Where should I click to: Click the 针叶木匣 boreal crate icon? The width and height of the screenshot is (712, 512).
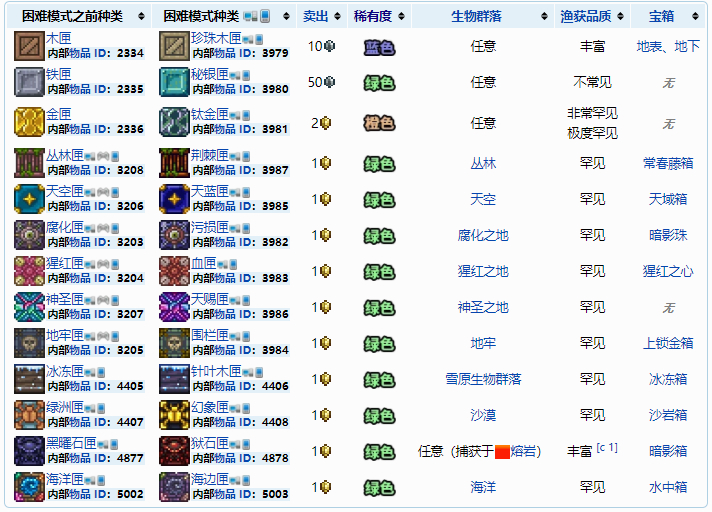(174, 379)
